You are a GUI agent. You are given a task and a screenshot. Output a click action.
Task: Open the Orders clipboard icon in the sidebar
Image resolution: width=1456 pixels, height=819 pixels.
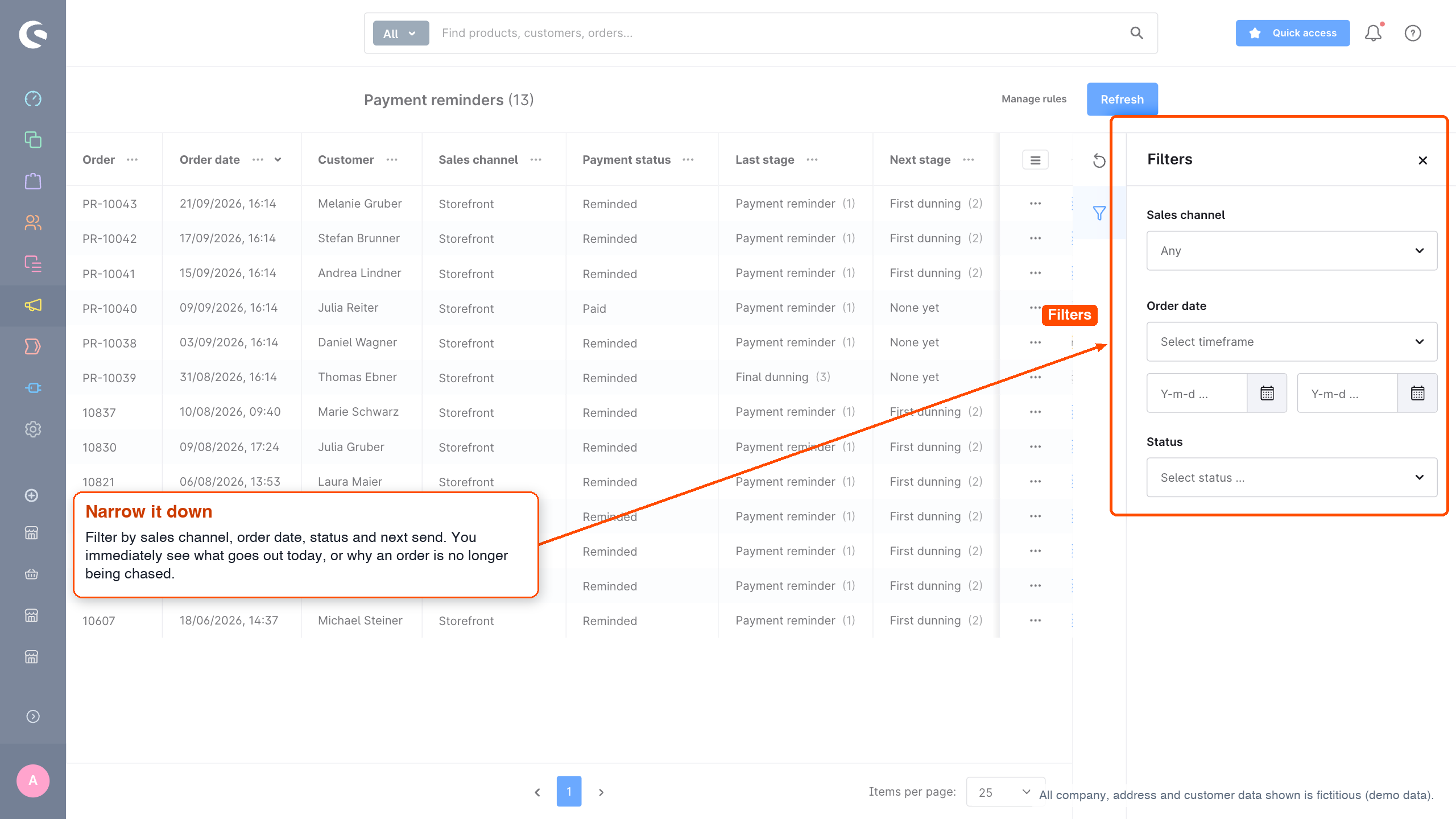coord(33,181)
